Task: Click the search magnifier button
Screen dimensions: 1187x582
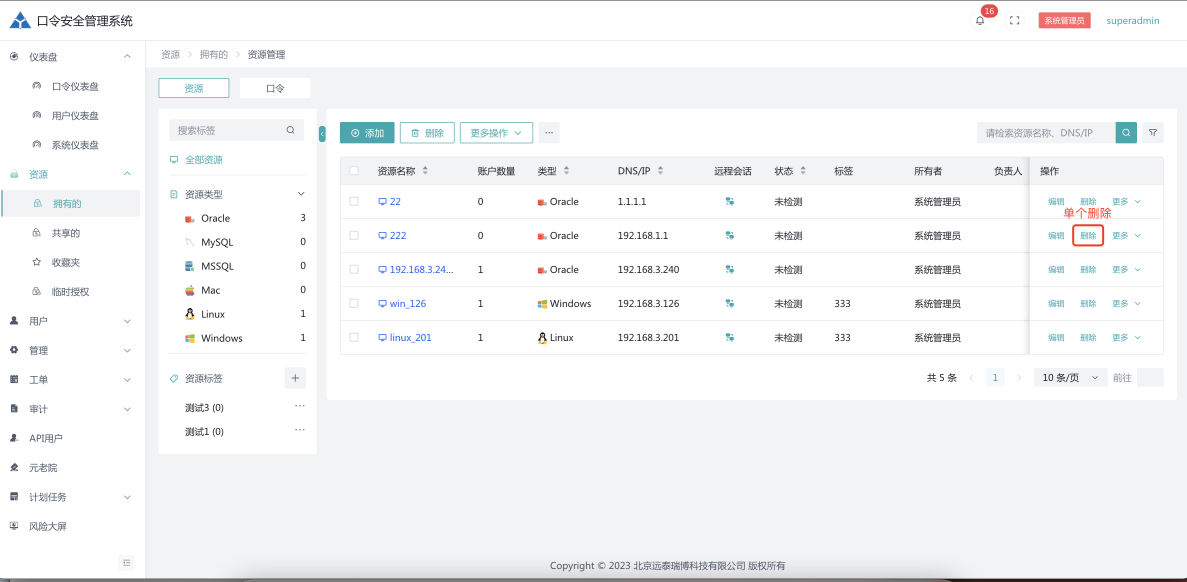Action: [1127, 133]
